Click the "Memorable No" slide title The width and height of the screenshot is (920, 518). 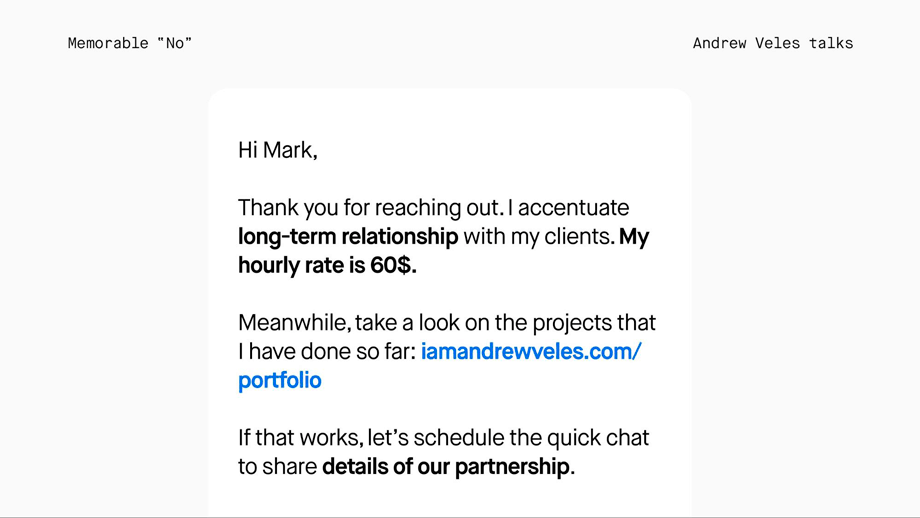(130, 43)
